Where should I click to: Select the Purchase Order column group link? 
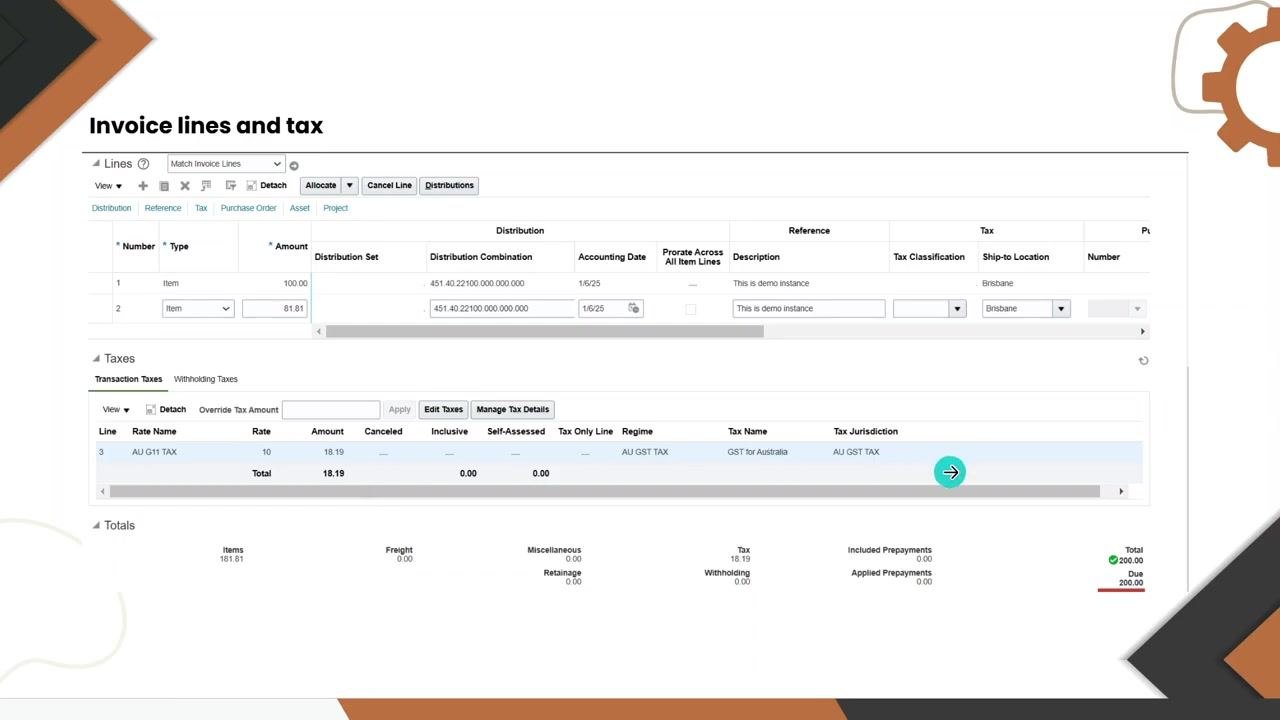click(x=248, y=208)
